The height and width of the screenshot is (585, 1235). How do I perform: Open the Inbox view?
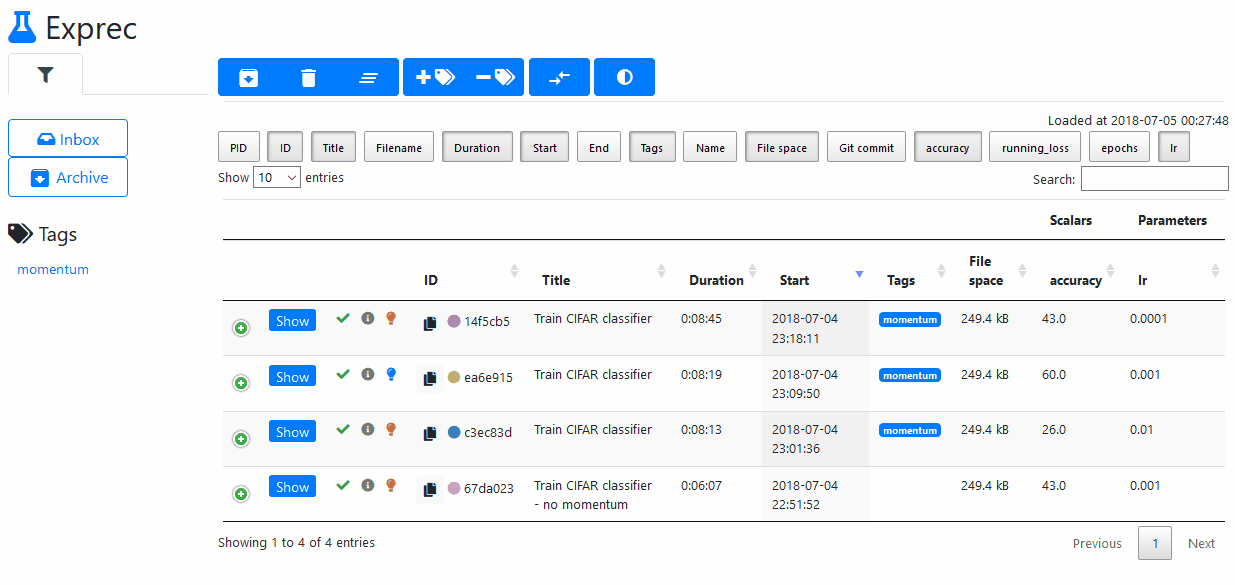click(x=68, y=139)
